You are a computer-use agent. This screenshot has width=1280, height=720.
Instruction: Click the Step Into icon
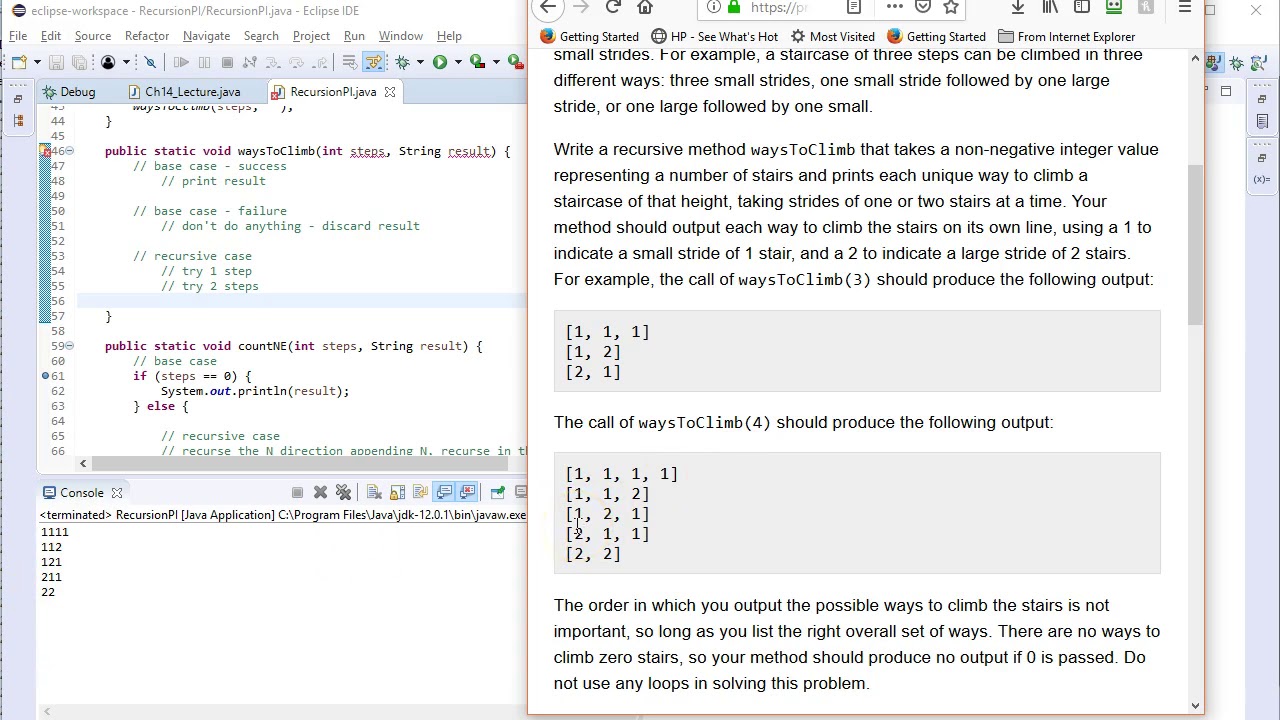coord(272,62)
